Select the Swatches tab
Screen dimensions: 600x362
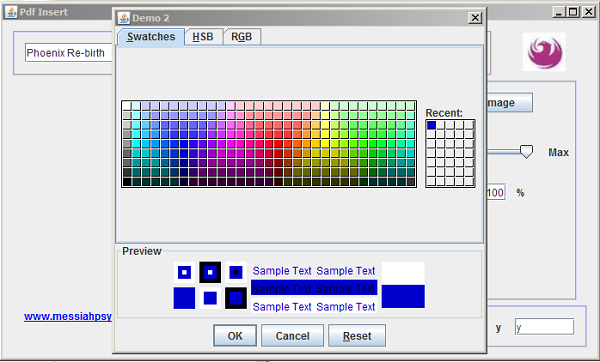[151, 37]
